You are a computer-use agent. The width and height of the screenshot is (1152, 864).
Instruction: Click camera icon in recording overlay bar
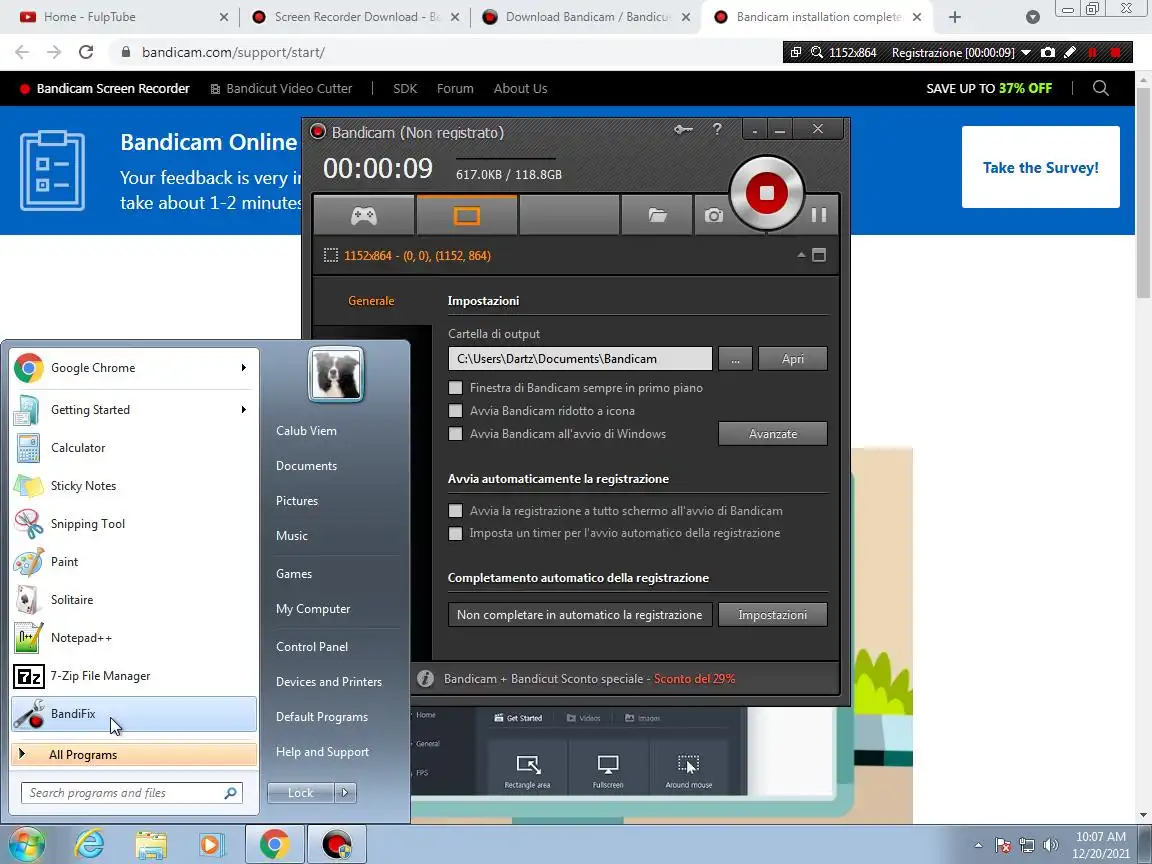pos(1048,52)
